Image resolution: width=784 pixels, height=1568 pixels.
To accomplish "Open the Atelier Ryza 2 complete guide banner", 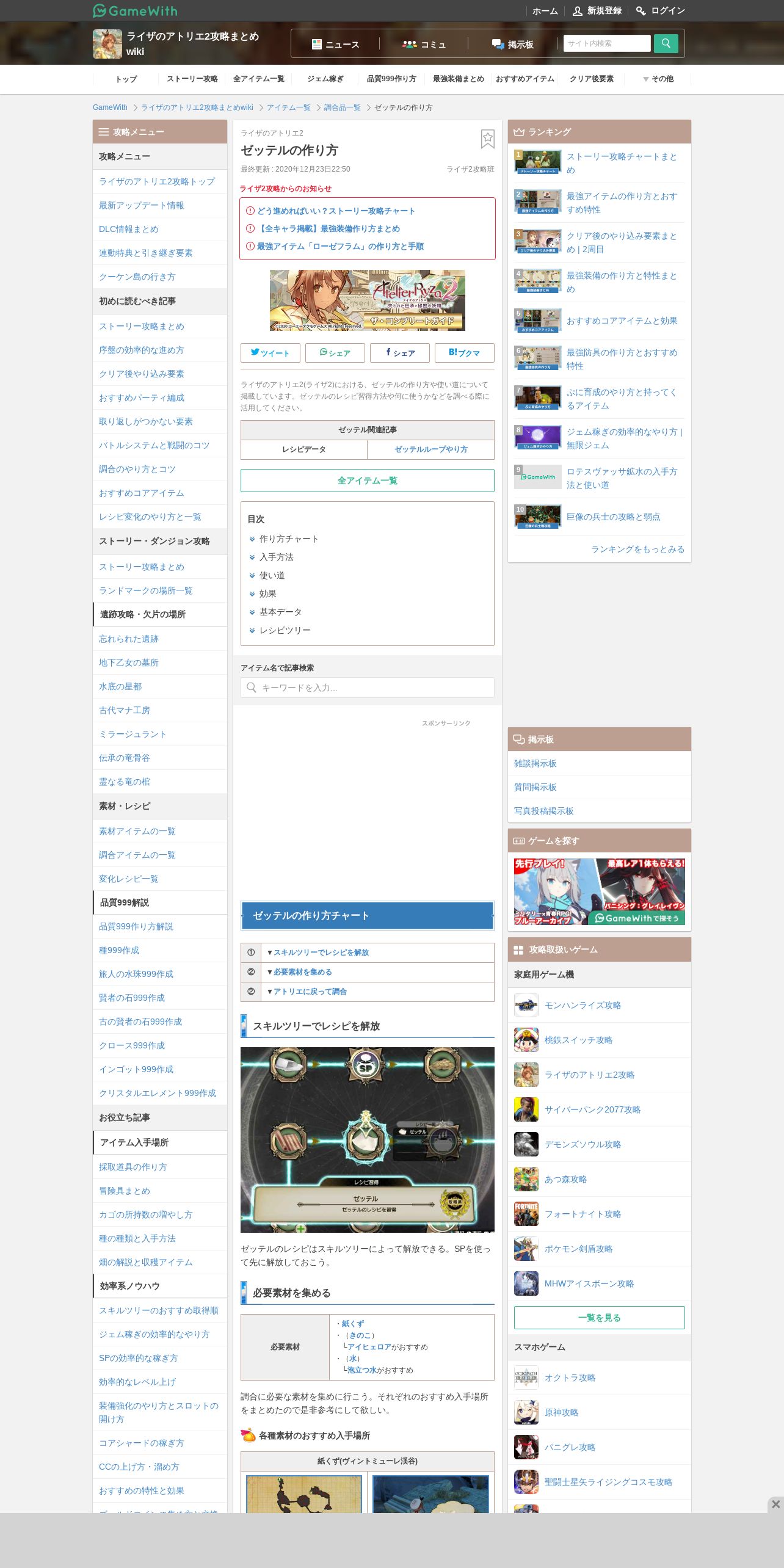I will tap(368, 300).
